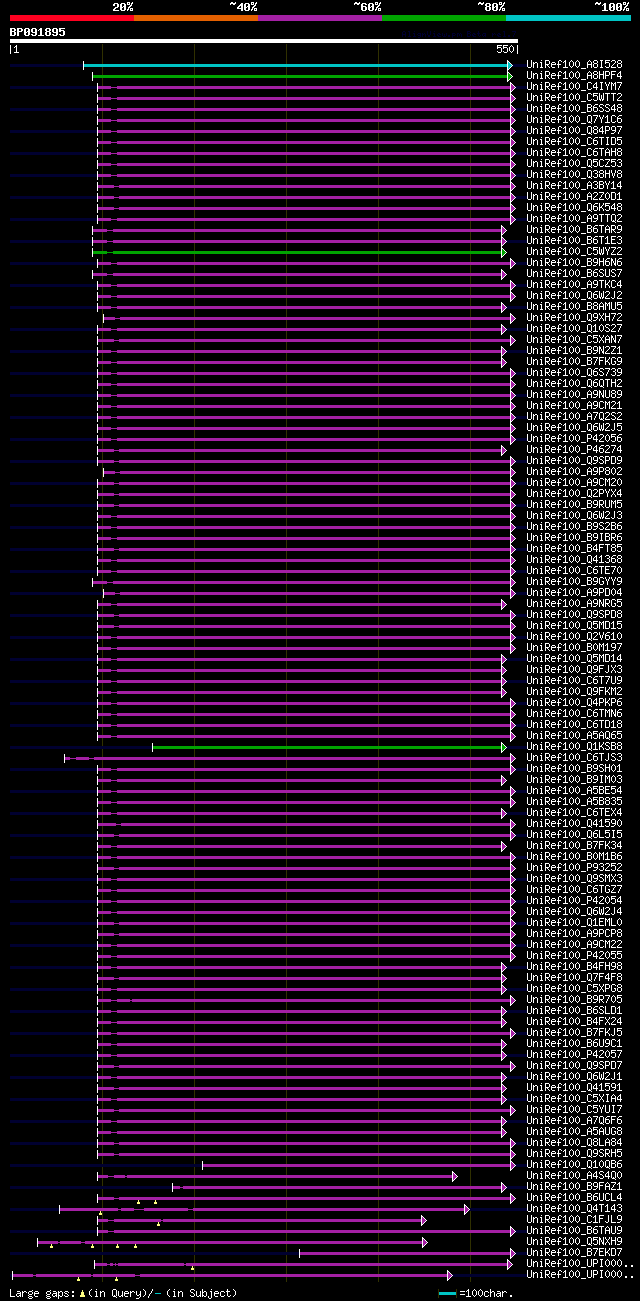Image resolution: width=640 pixels, height=1301 pixels.
Task: Open the UniRef100_A4S4Q0 entry
Action: point(574,1176)
